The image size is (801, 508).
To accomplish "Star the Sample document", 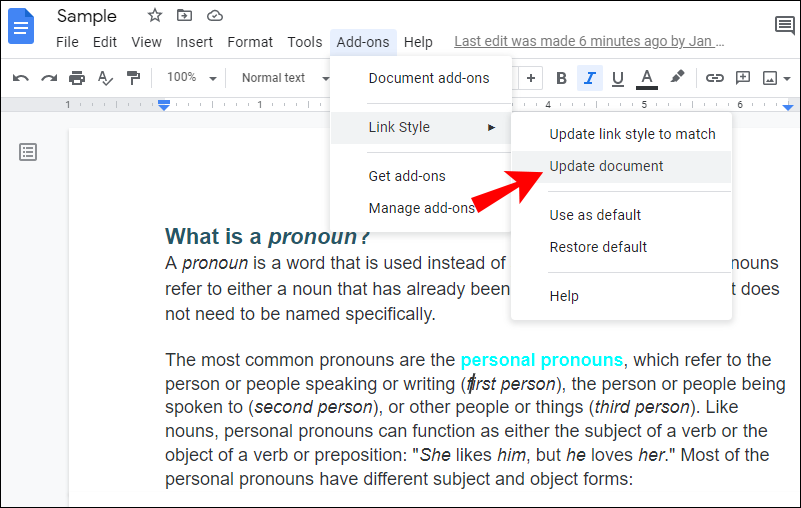I will (154, 15).
